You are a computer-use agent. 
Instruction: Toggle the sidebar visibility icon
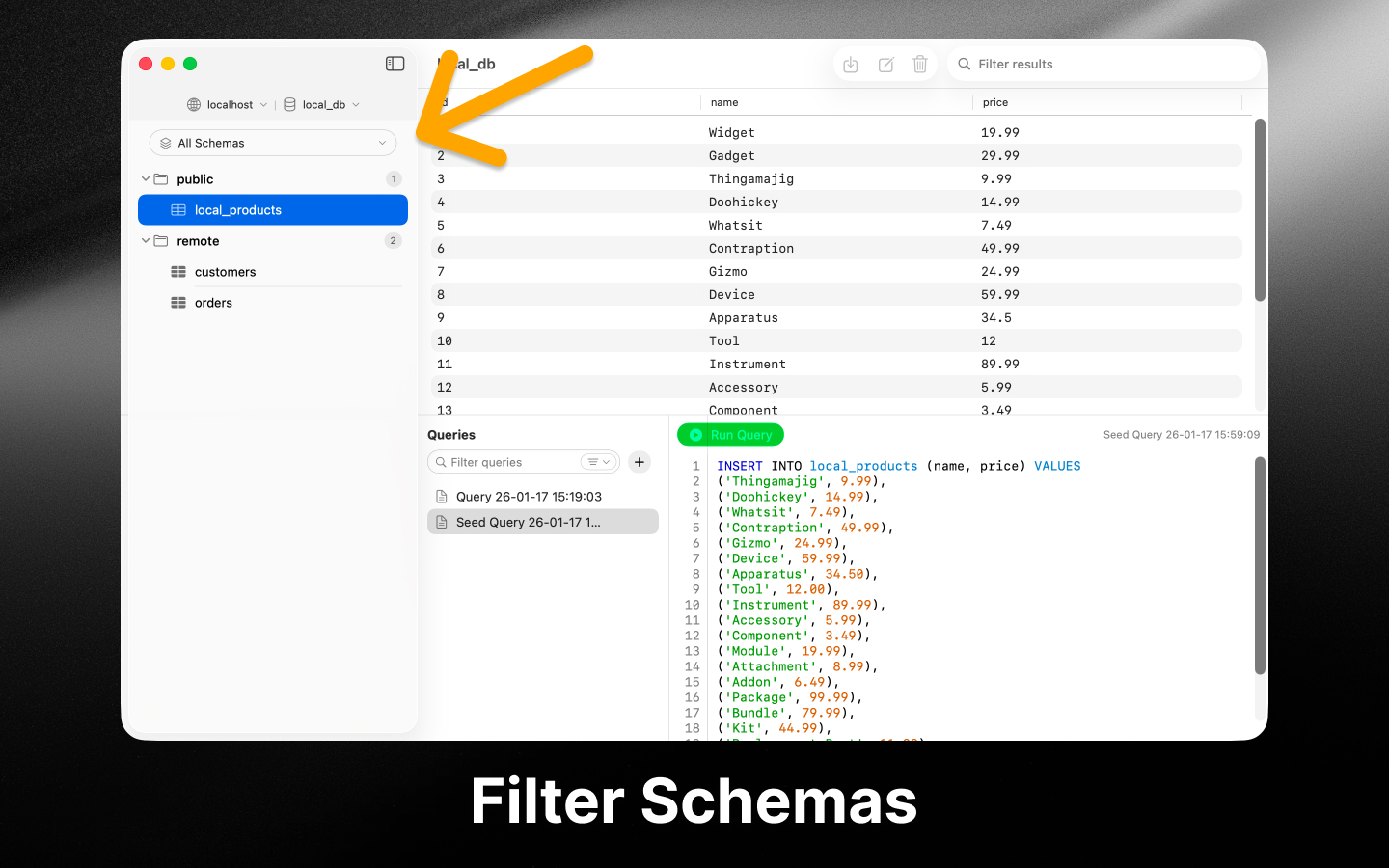coord(395,63)
